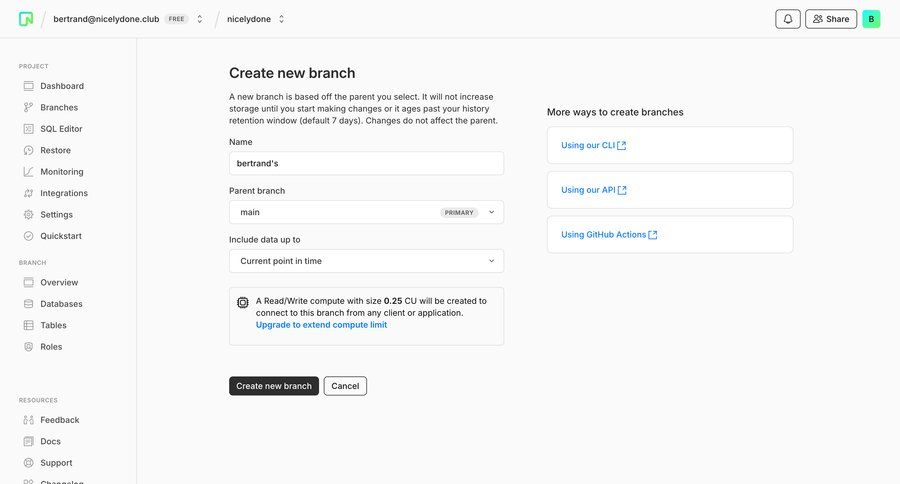
Task: Click the Restore sidebar icon
Action: pyautogui.click(x=29, y=150)
